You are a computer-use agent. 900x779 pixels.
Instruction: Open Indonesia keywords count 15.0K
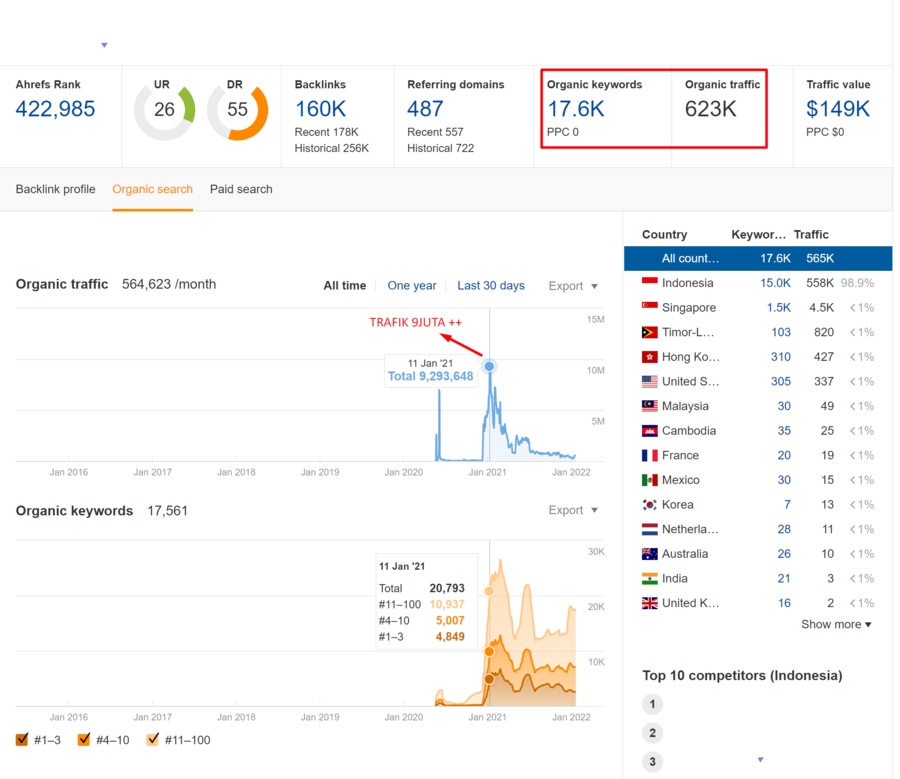[775, 282]
